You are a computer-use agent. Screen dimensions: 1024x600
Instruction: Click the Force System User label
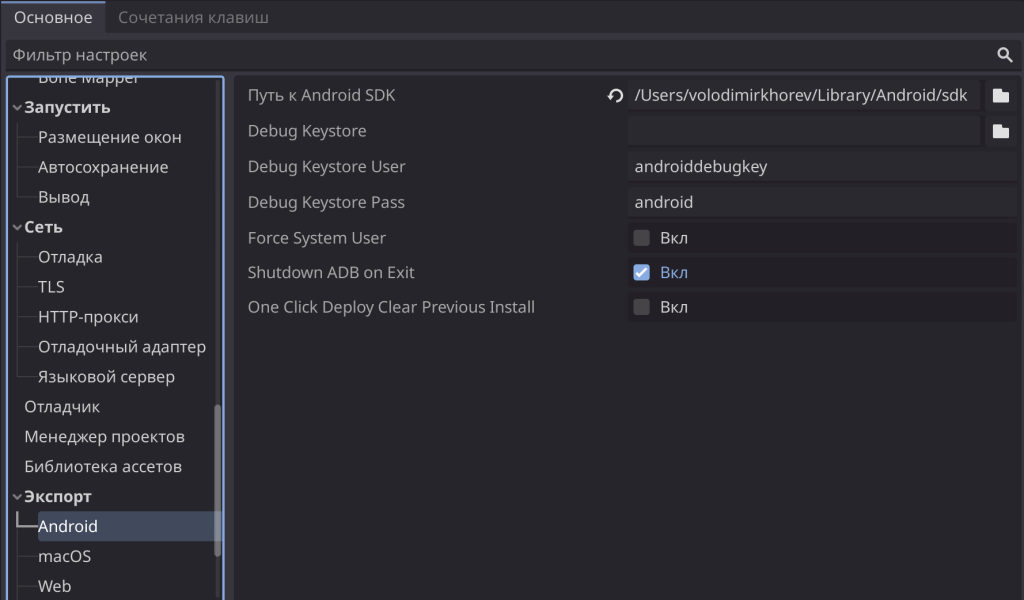pos(317,238)
